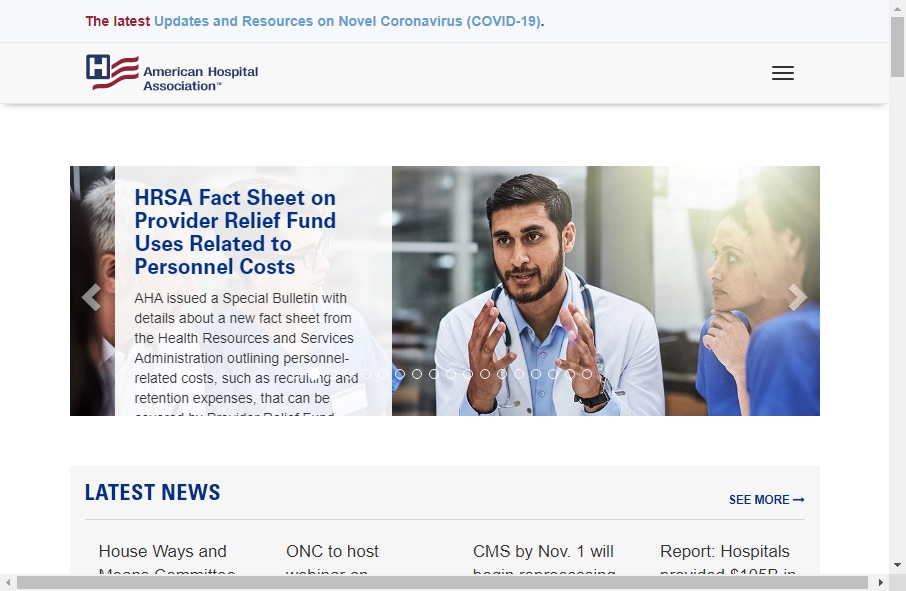
Task: Open CMS by Nov. 1 news item
Action: tap(544, 558)
